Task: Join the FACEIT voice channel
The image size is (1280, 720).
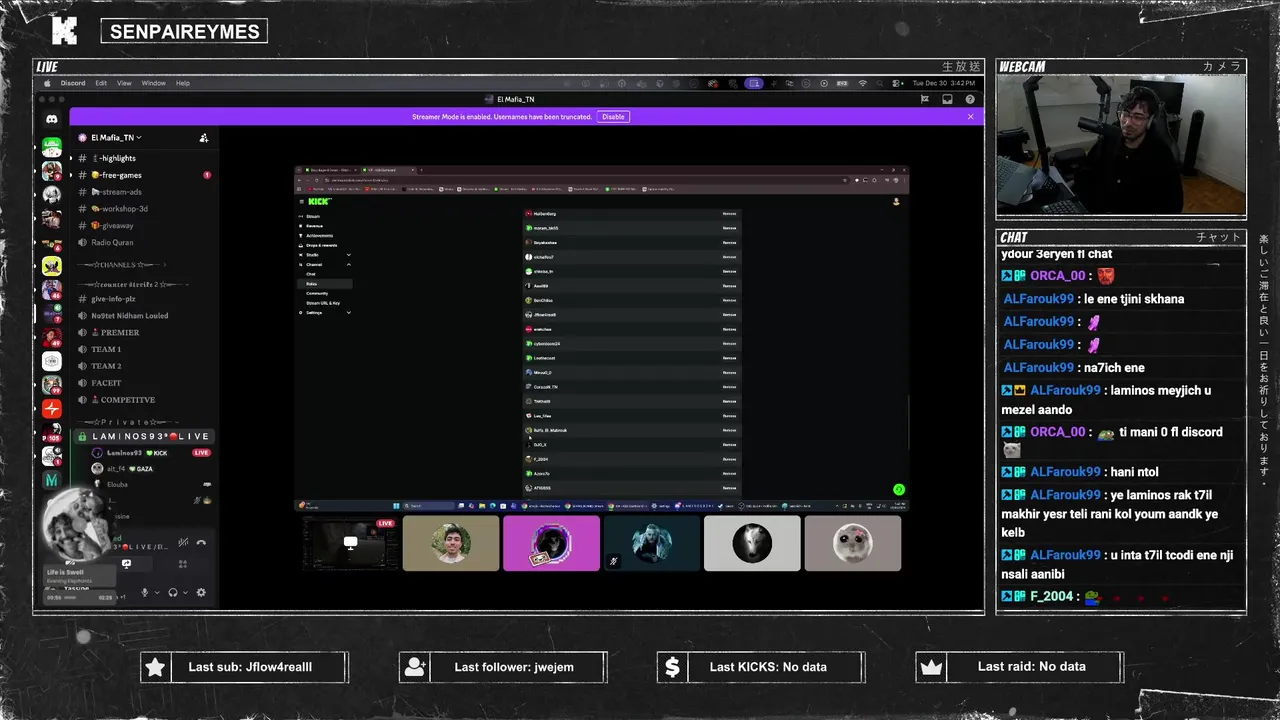Action: (145, 383)
